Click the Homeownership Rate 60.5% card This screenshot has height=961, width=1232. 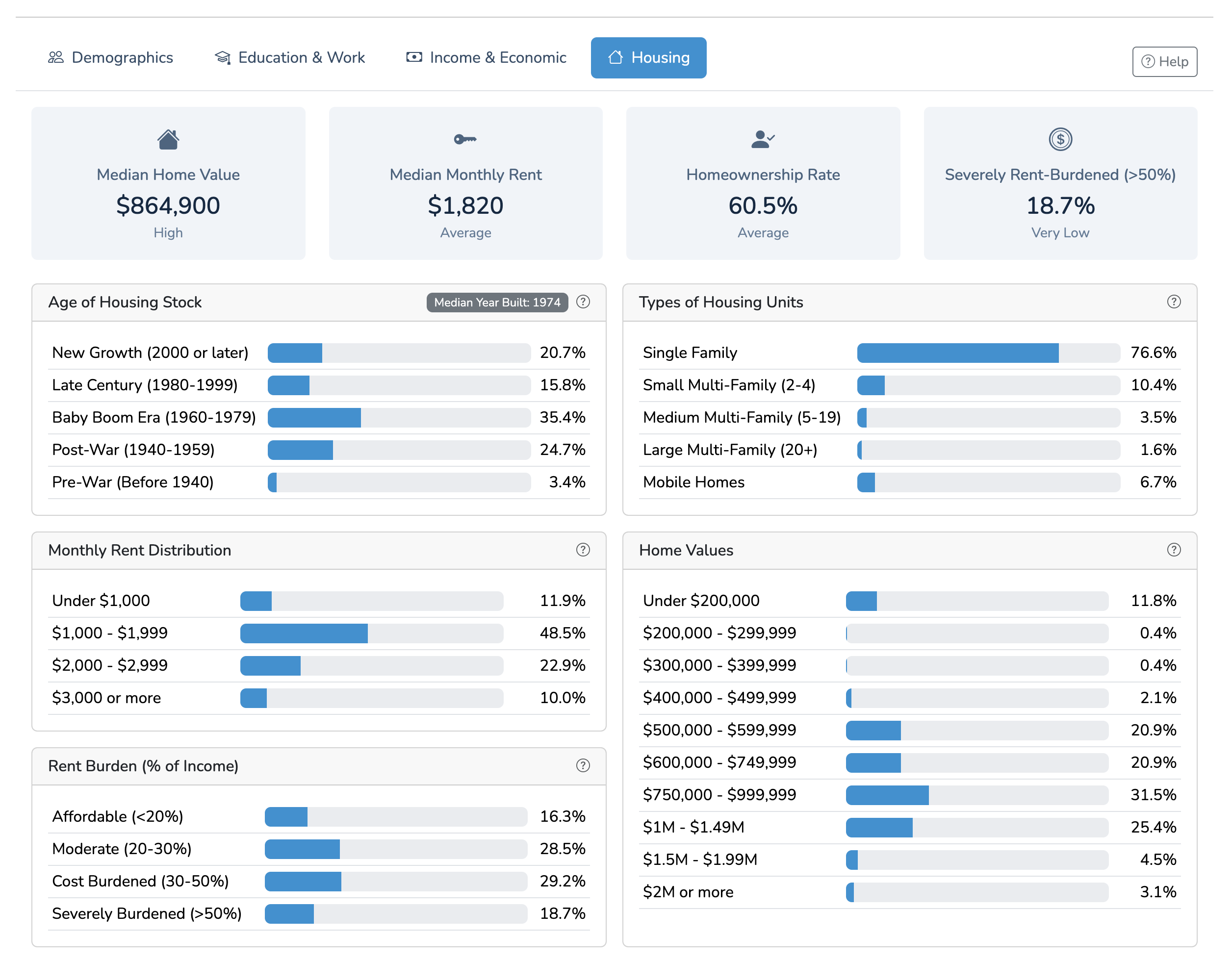(x=763, y=183)
